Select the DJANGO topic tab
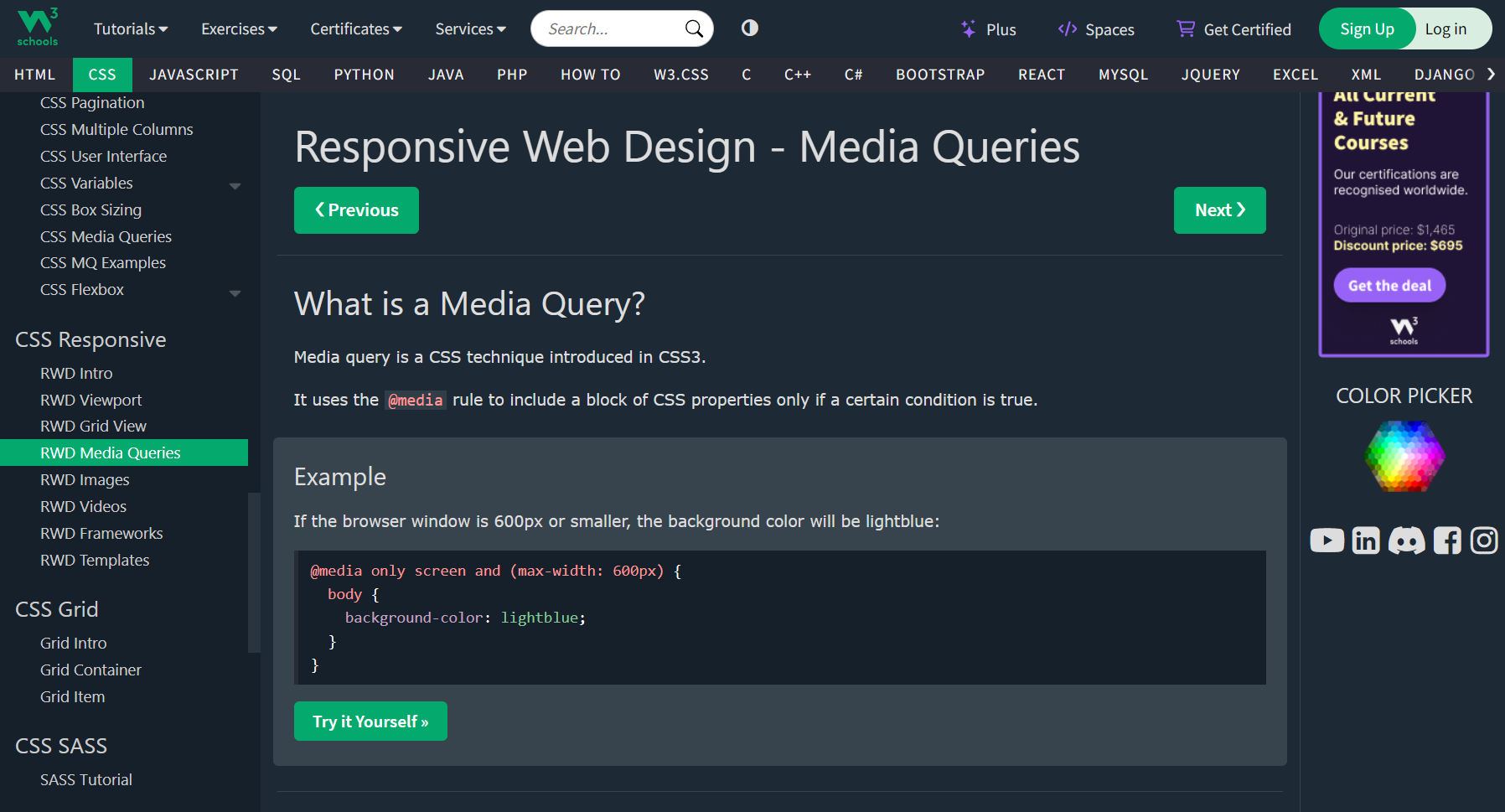Image resolution: width=1505 pixels, height=812 pixels. point(1444,75)
